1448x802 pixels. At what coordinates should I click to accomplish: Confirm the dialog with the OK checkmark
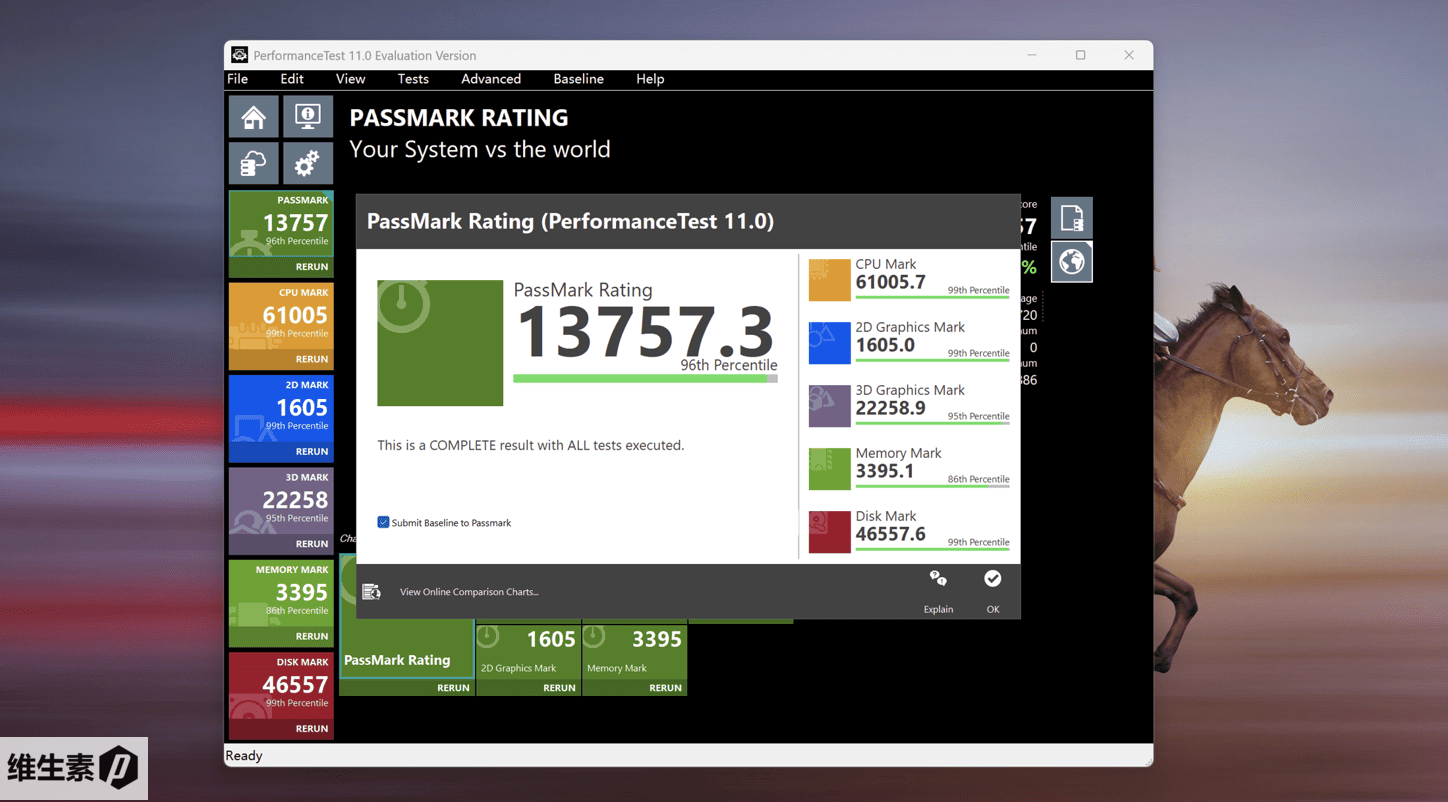click(x=992, y=580)
